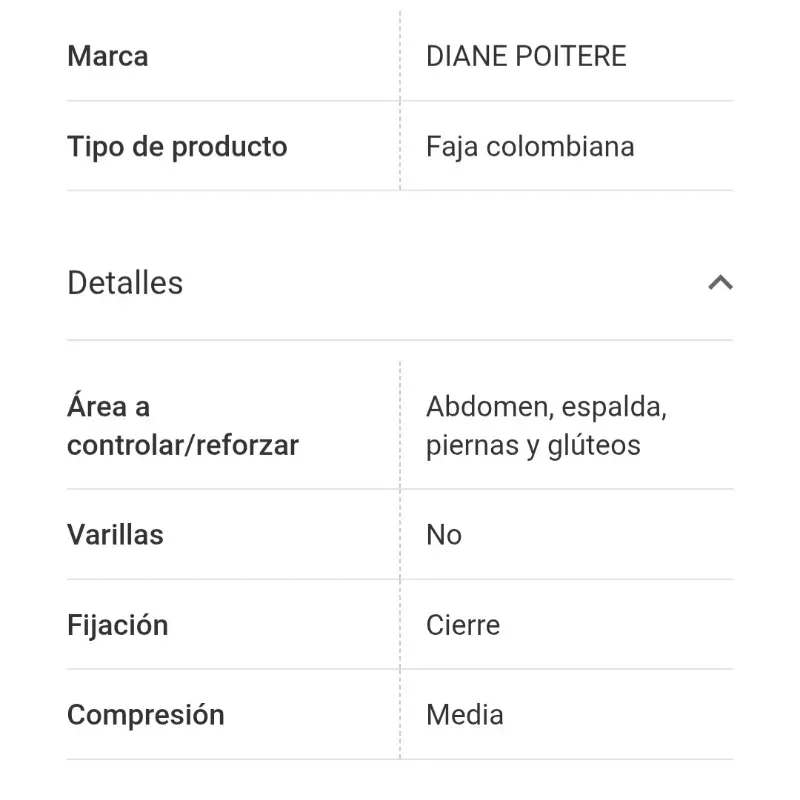The image size is (800, 800).
Task: Collapse the Detalles section using the chevron
Action: pyautogui.click(x=721, y=283)
